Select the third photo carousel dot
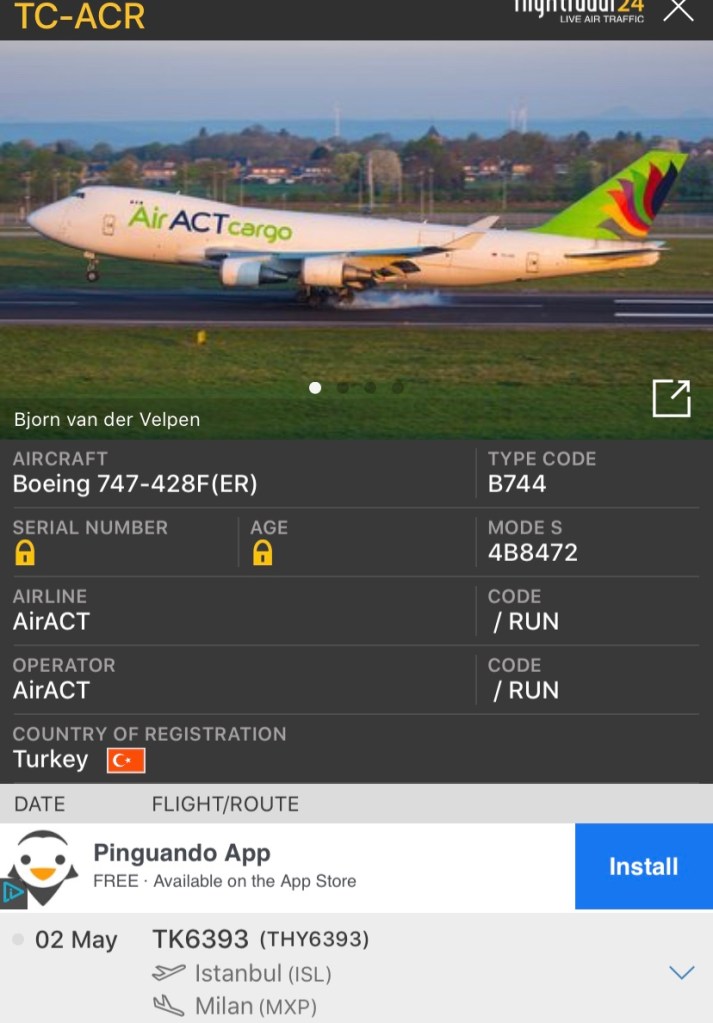The image size is (713, 1023). click(x=370, y=388)
